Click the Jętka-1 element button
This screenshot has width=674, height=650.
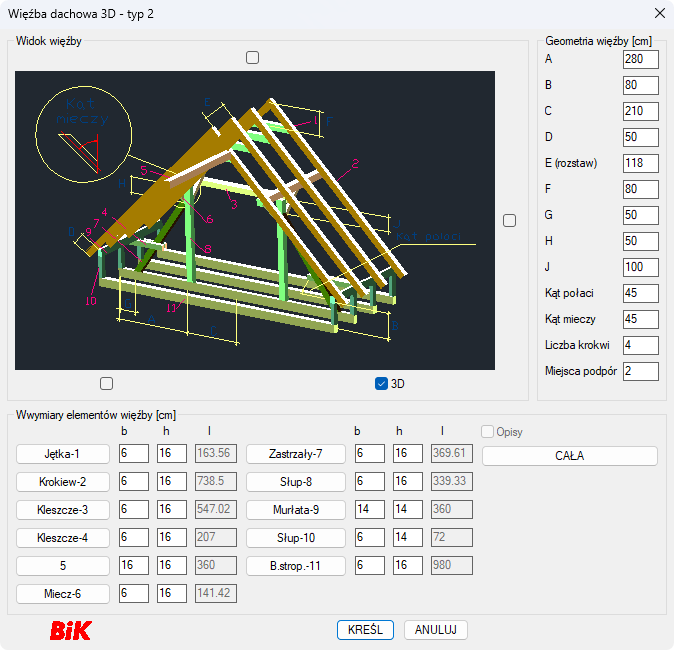[x=63, y=454]
